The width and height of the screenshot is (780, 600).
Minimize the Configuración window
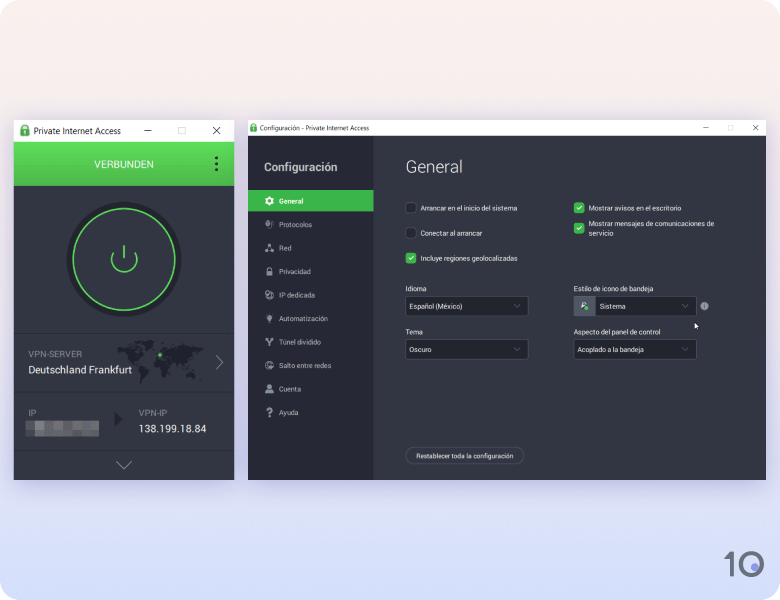[705, 128]
